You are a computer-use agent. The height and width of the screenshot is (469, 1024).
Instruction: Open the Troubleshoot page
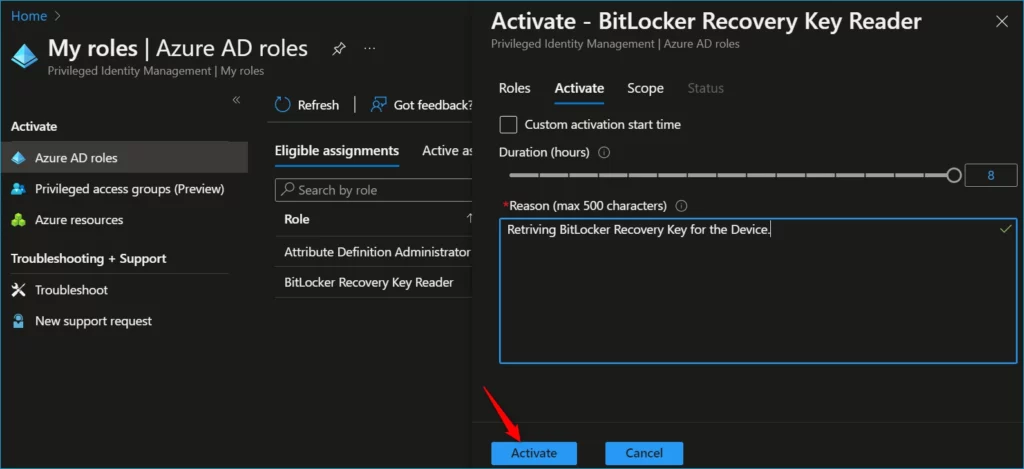pyautogui.click(x=71, y=290)
